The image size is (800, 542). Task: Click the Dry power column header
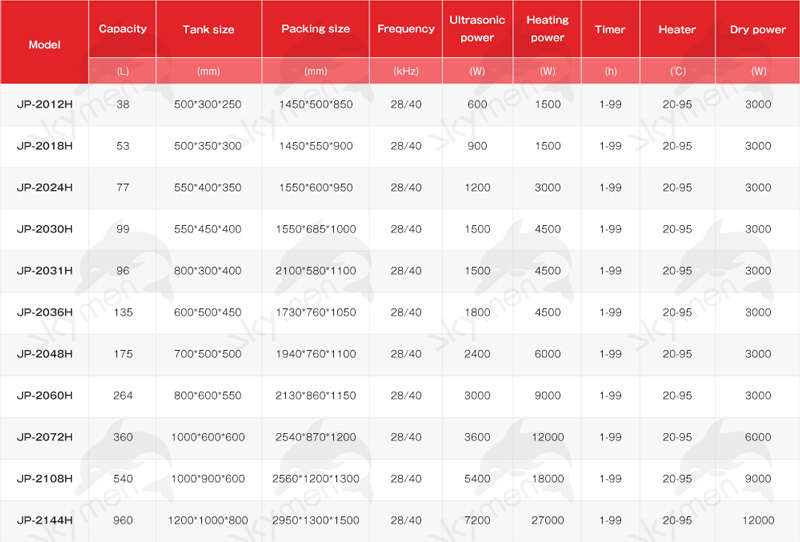click(x=758, y=29)
